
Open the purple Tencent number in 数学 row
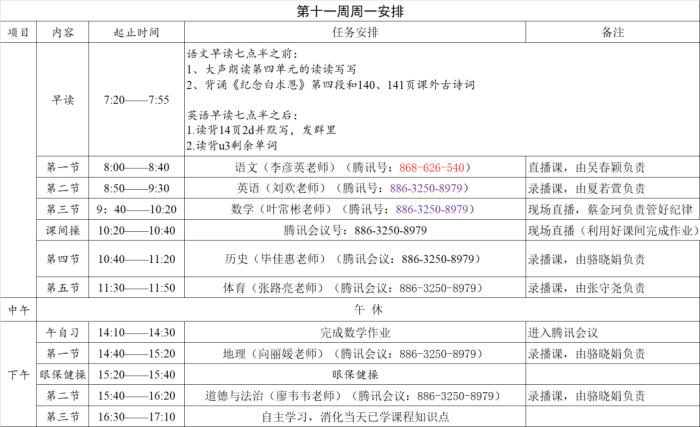coord(433,209)
